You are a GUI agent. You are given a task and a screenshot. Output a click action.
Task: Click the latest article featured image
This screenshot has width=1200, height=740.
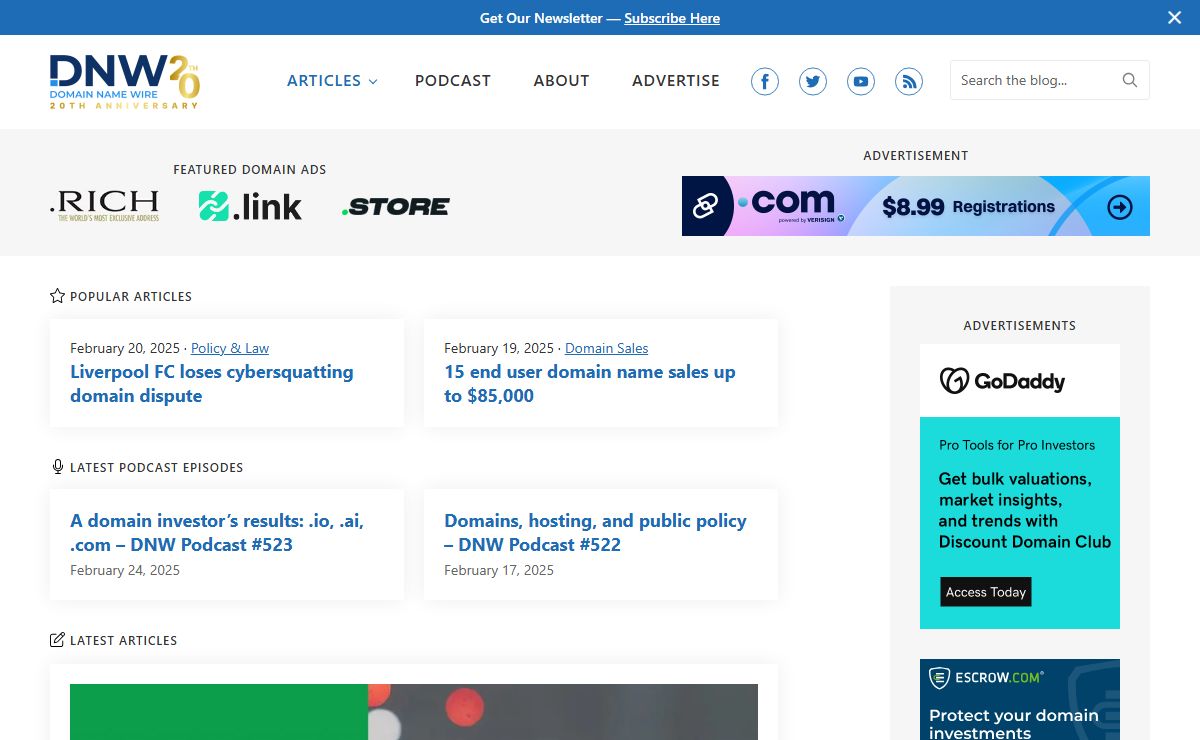(414, 712)
